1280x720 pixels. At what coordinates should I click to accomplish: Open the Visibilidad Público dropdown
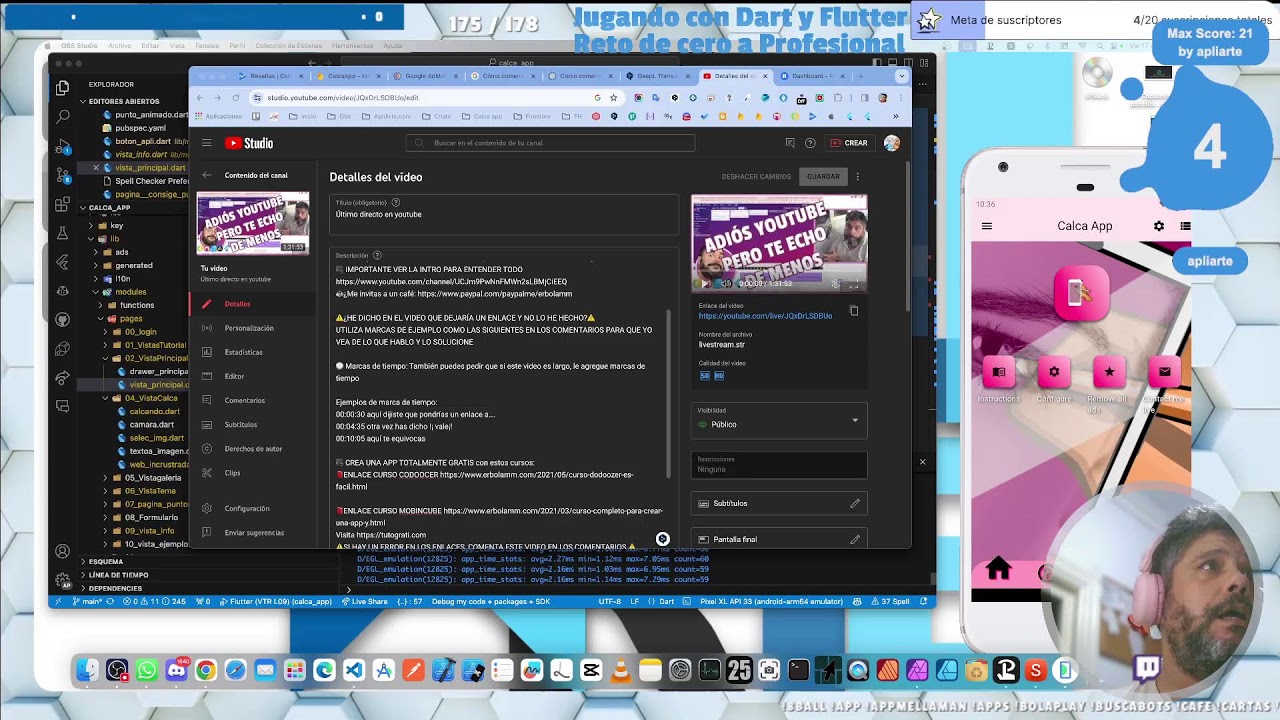(x=779, y=419)
